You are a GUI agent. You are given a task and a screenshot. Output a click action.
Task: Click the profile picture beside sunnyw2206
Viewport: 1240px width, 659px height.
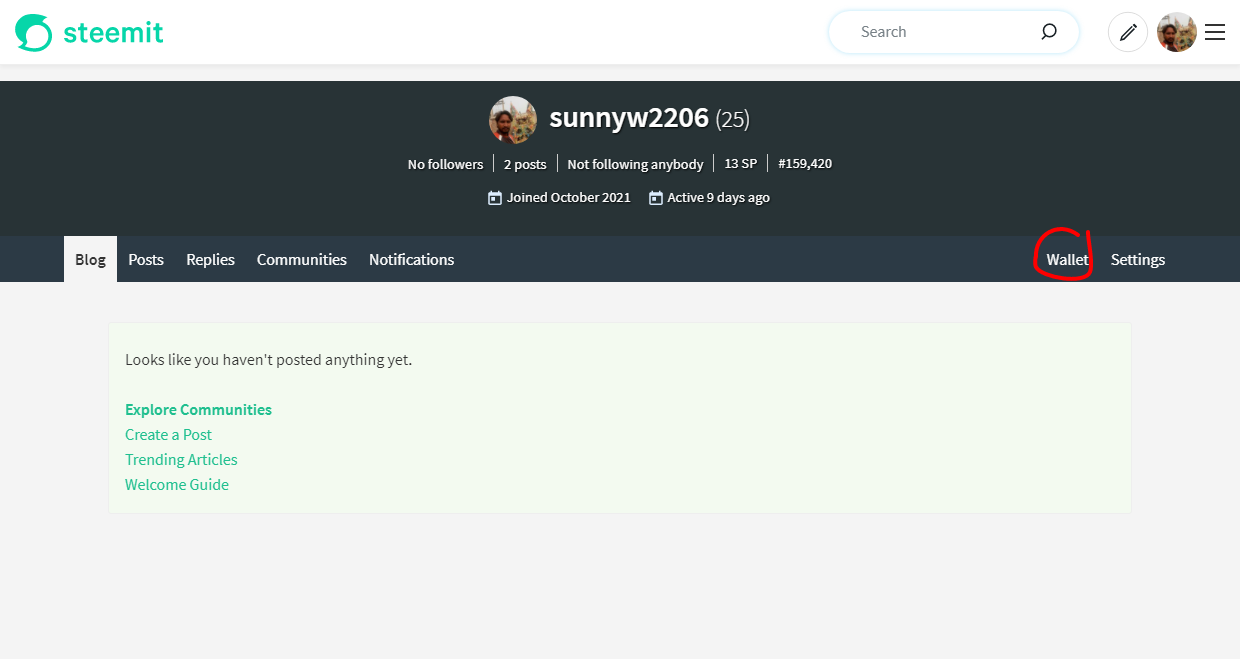pyautogui.click(x=513, y=120)
